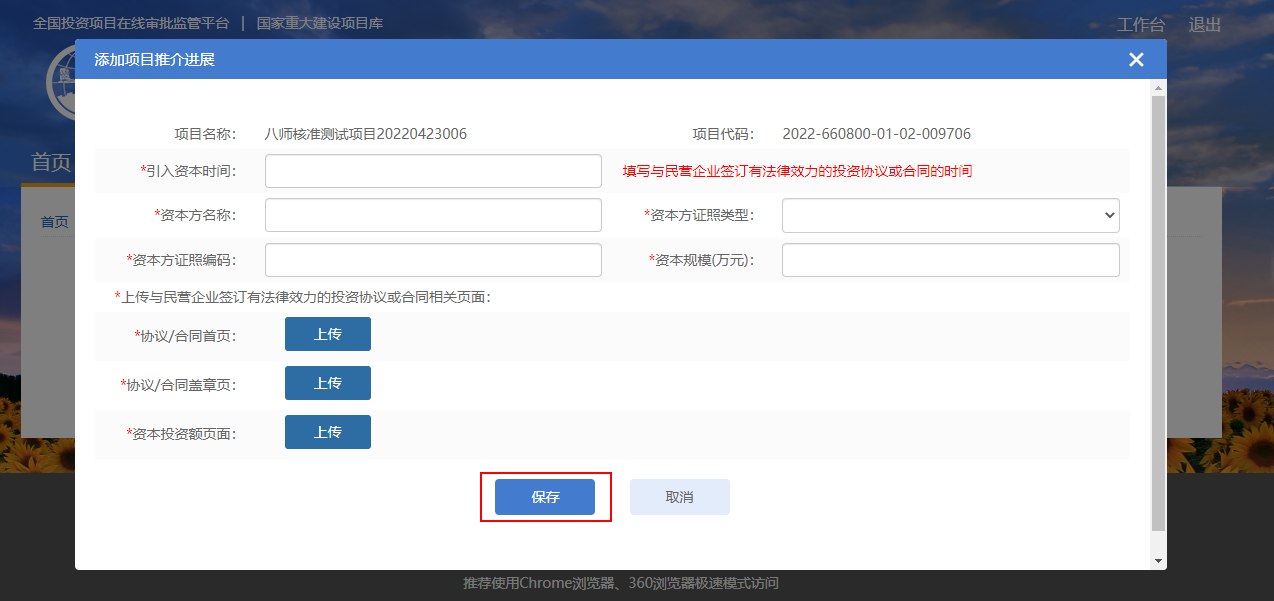Open the 国家重大建设项目库 header link
This screenshot has height=601, width=1274.
[319, 23]
